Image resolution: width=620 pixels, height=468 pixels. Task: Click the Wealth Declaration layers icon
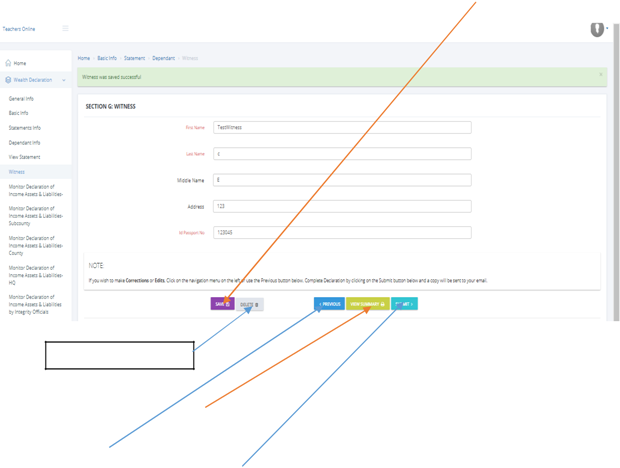pos(9,80)
